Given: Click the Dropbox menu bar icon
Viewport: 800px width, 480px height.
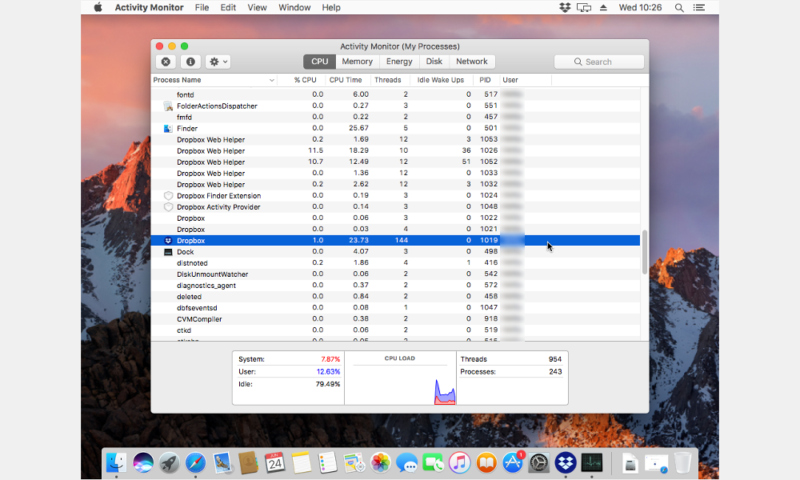Looking at the screenshot, I should [x=565, y=7].
